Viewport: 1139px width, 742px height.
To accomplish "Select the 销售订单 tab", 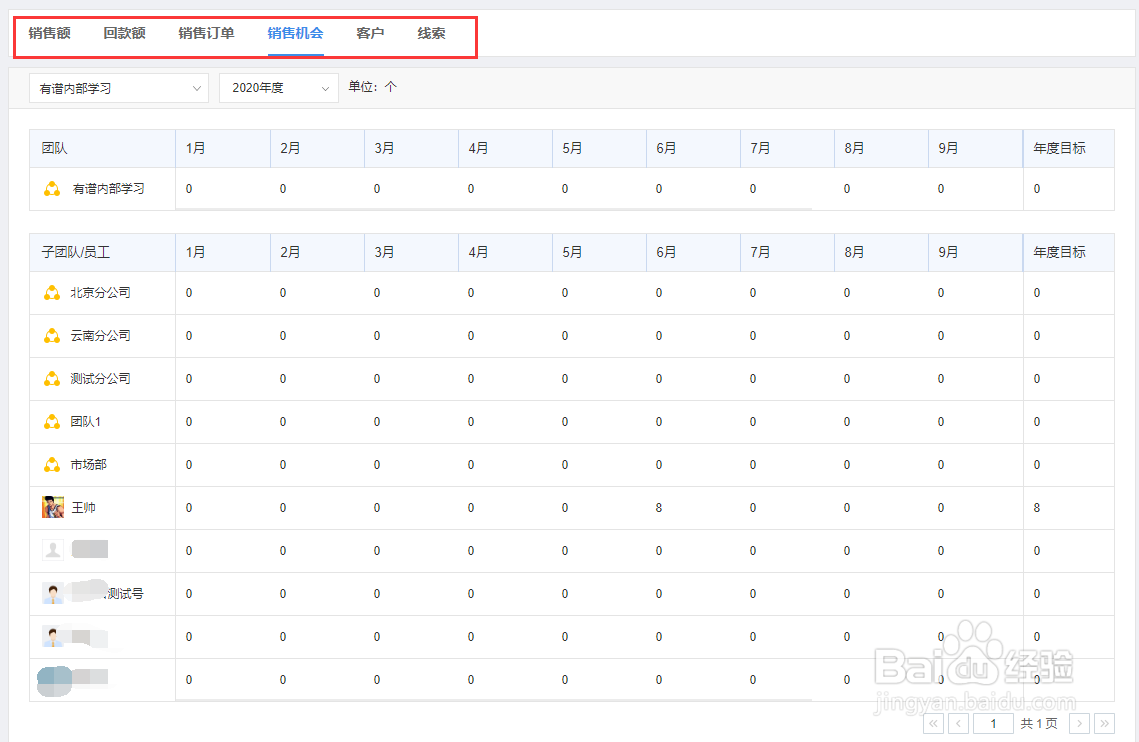I will [x=206, y=33].
